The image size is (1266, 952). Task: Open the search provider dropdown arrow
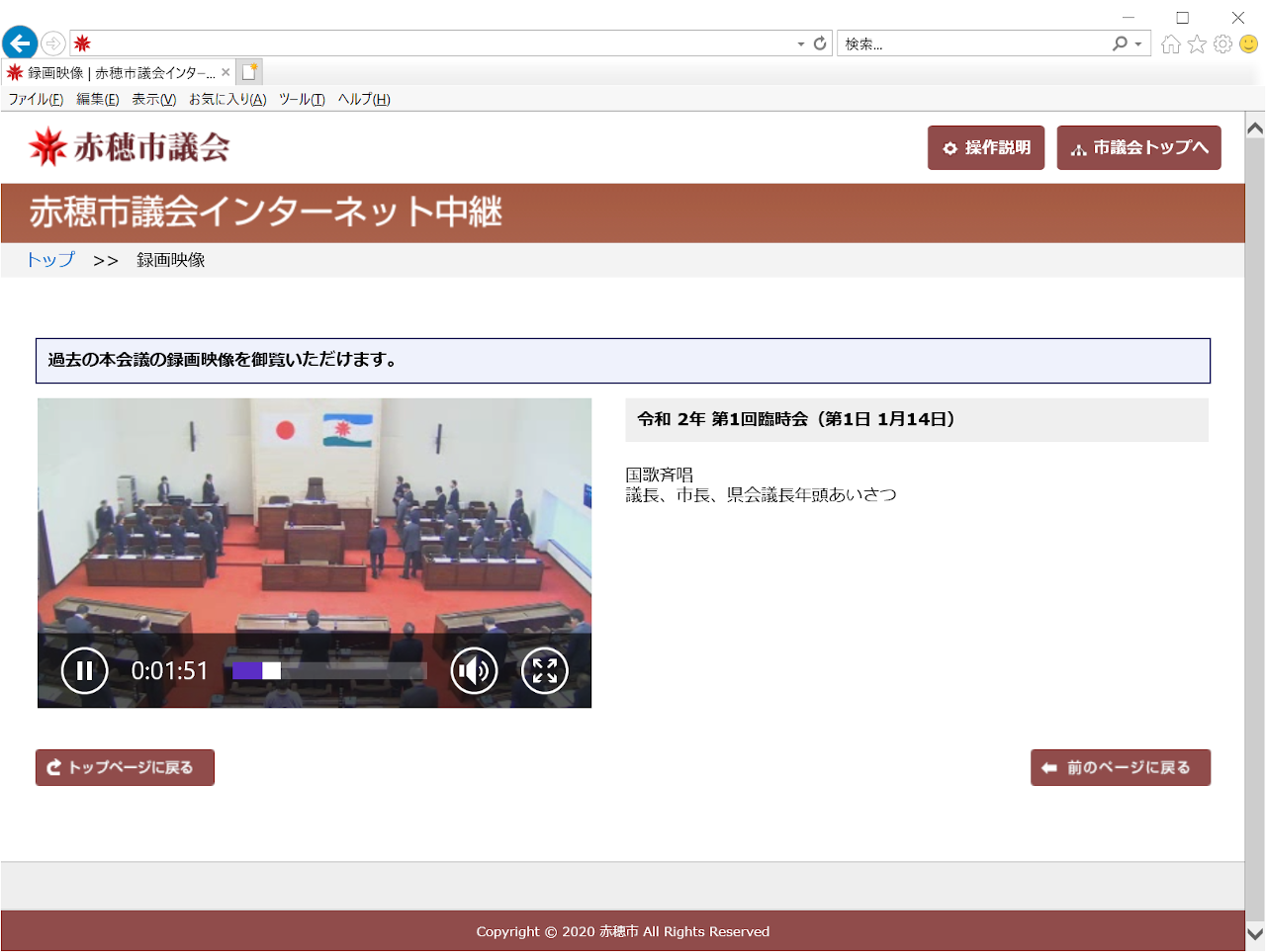[1138, 44]
